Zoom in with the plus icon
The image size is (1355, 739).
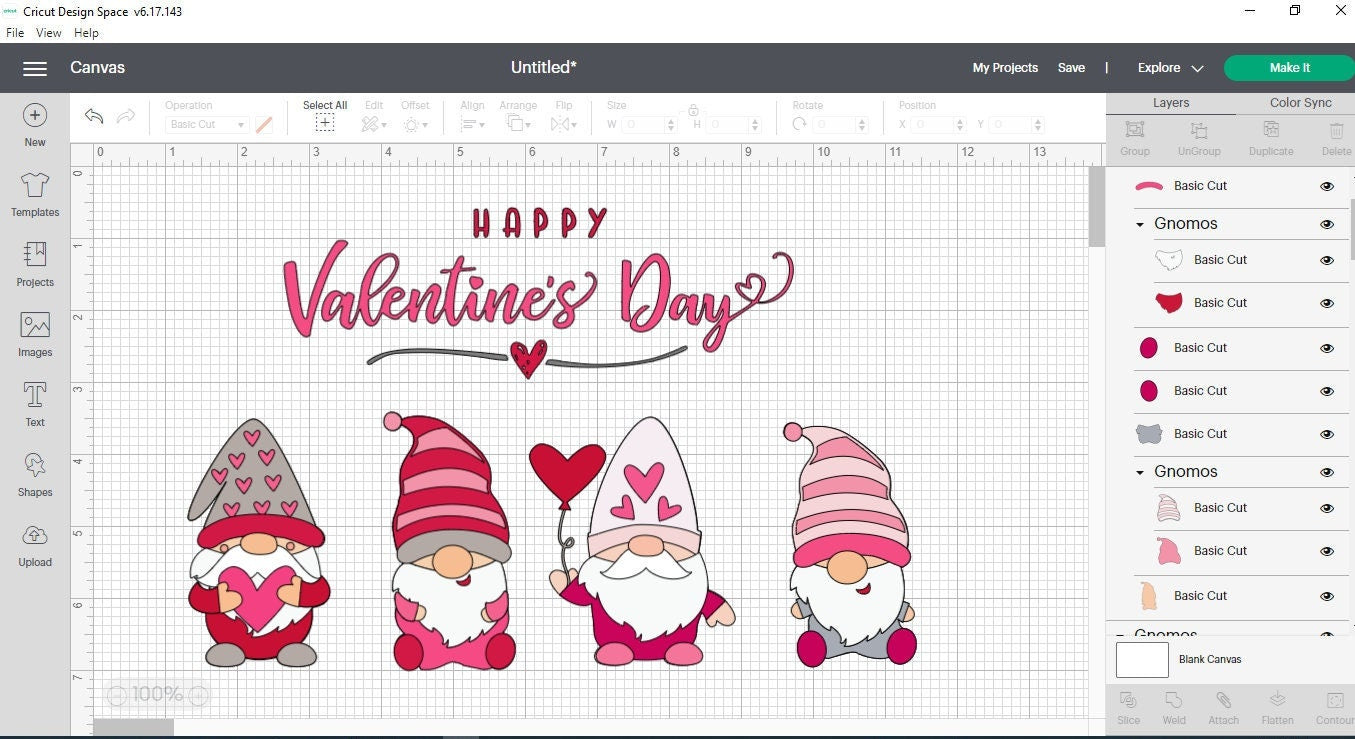pos(198,694)
